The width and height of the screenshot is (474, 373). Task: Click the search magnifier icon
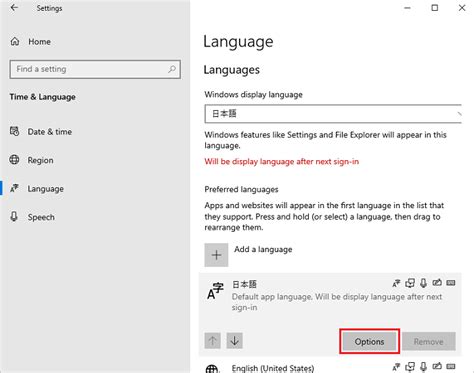(x=172, y=69)
